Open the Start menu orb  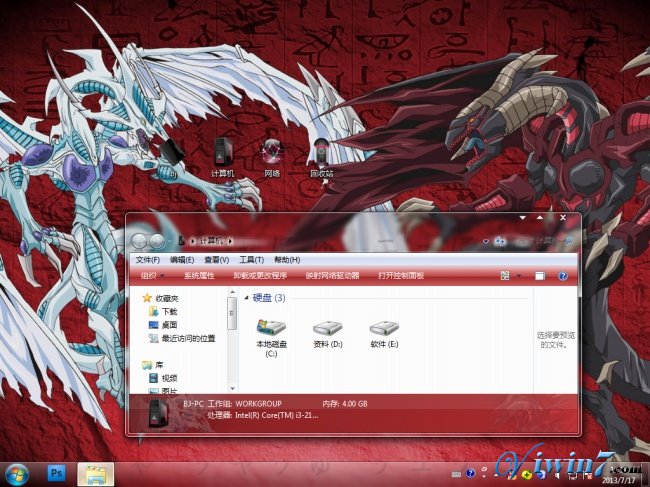click(16, 475)
